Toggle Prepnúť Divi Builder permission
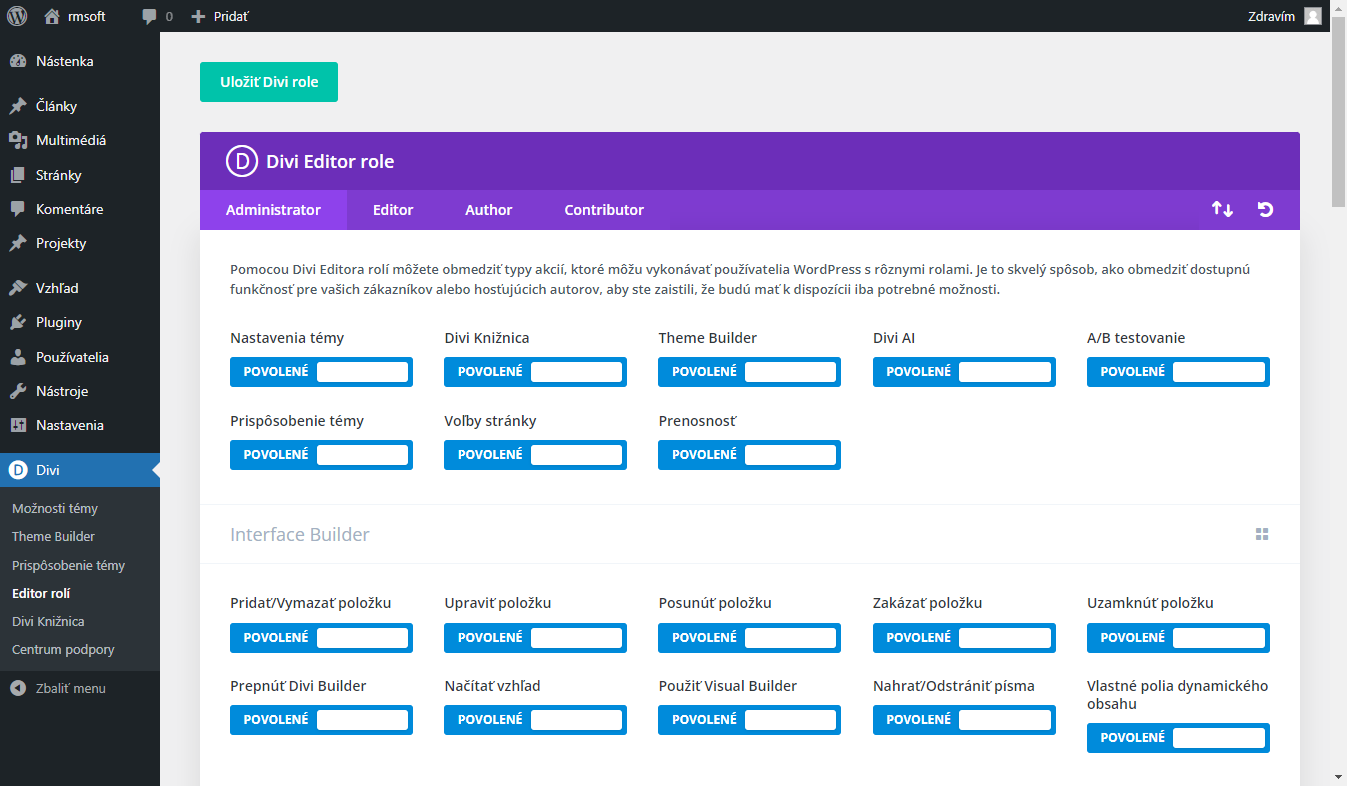 321,720
